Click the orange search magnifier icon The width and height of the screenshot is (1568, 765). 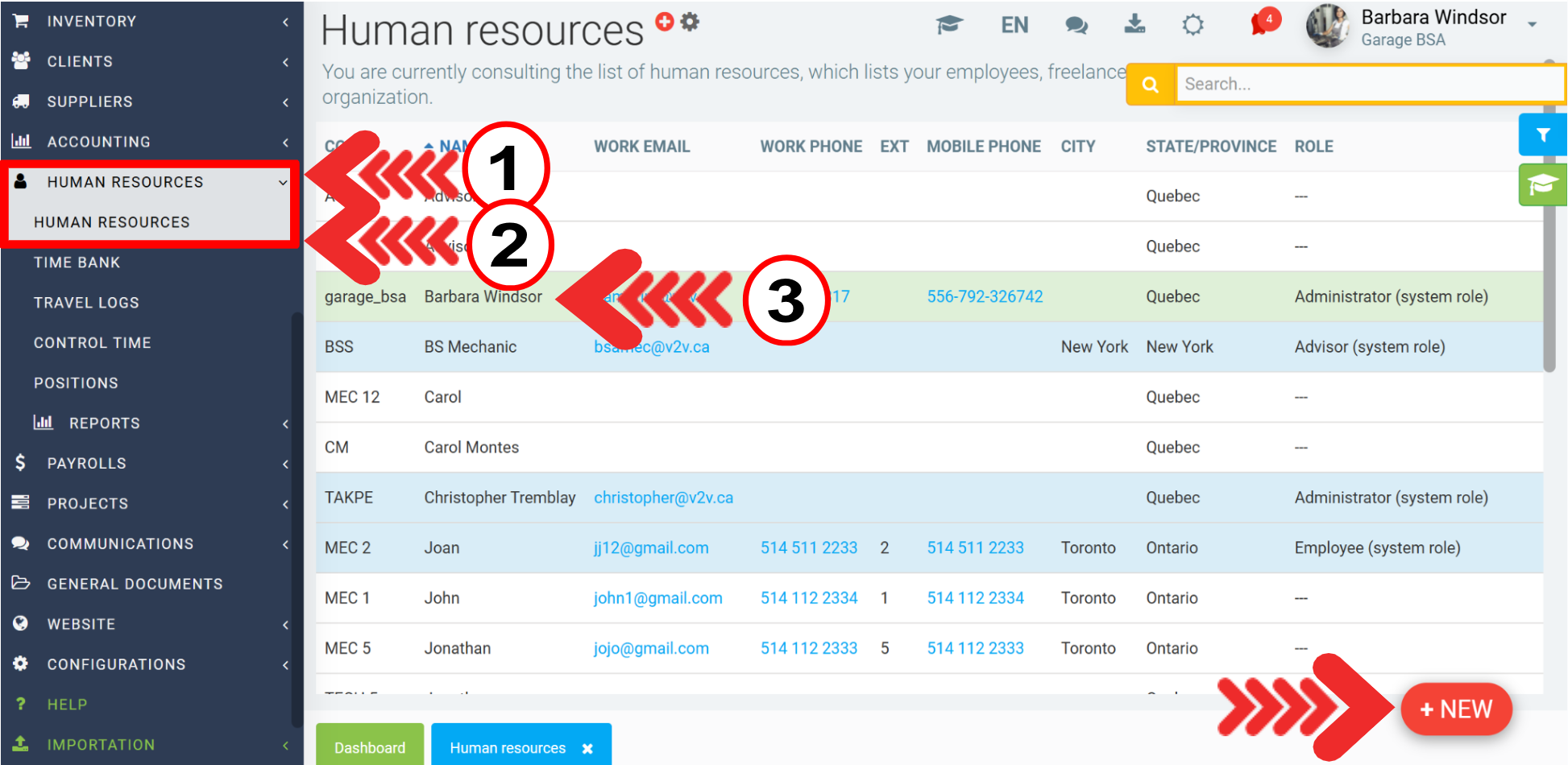(1150, 85)
